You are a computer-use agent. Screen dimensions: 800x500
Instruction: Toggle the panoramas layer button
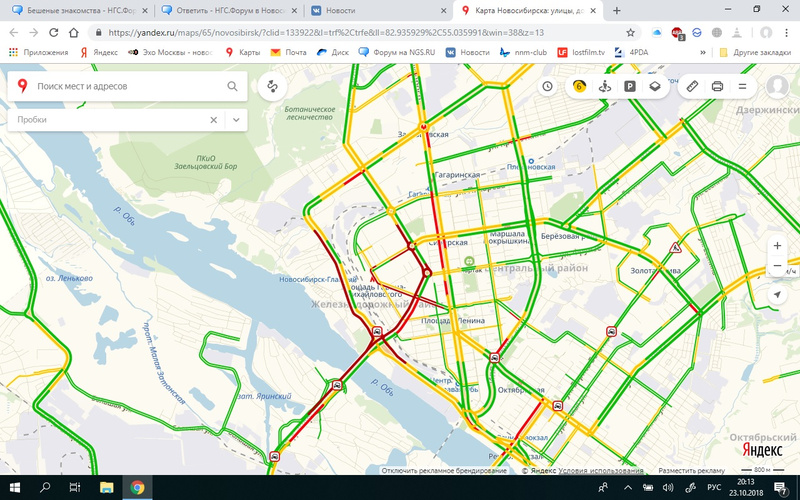tap(605, 86)
